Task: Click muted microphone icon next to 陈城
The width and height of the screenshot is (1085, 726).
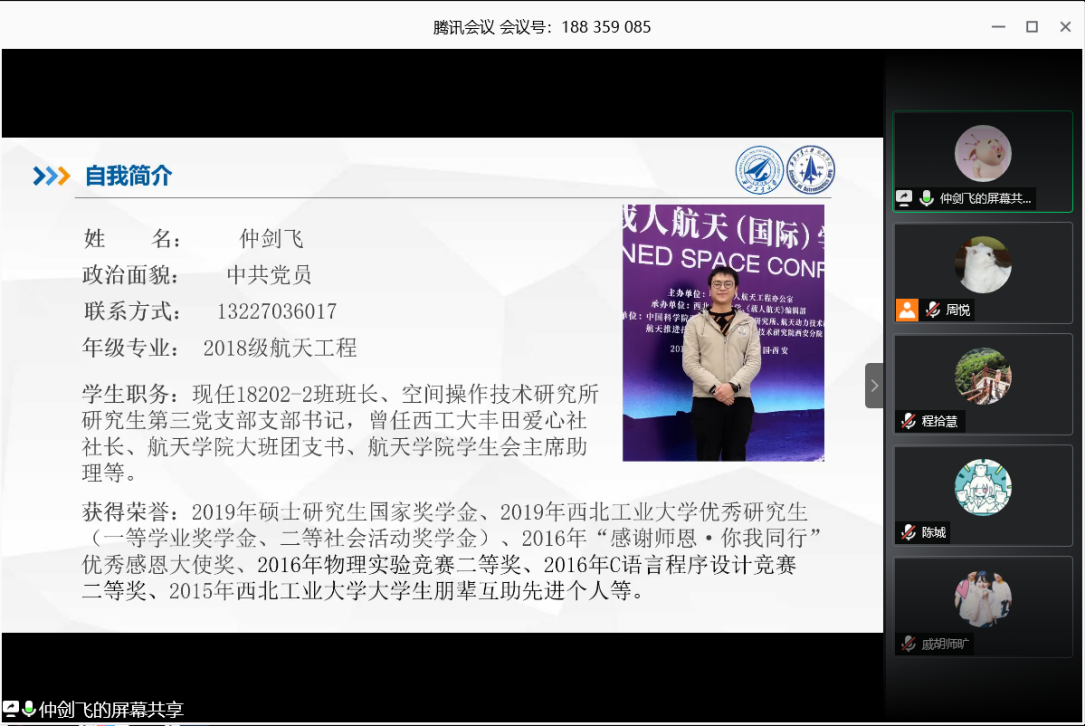Action: [x=908, y=532]
